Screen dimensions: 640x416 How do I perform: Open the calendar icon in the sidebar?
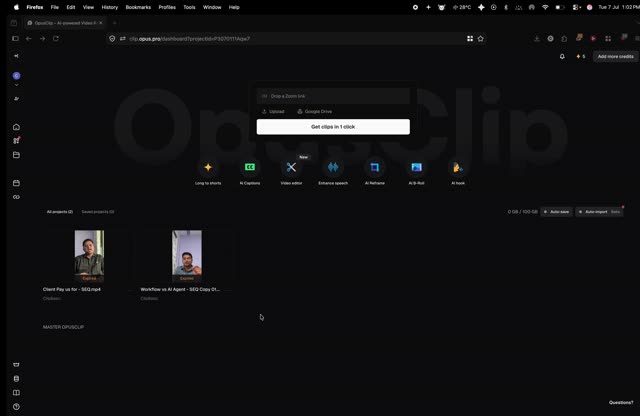tap(16, 183)
